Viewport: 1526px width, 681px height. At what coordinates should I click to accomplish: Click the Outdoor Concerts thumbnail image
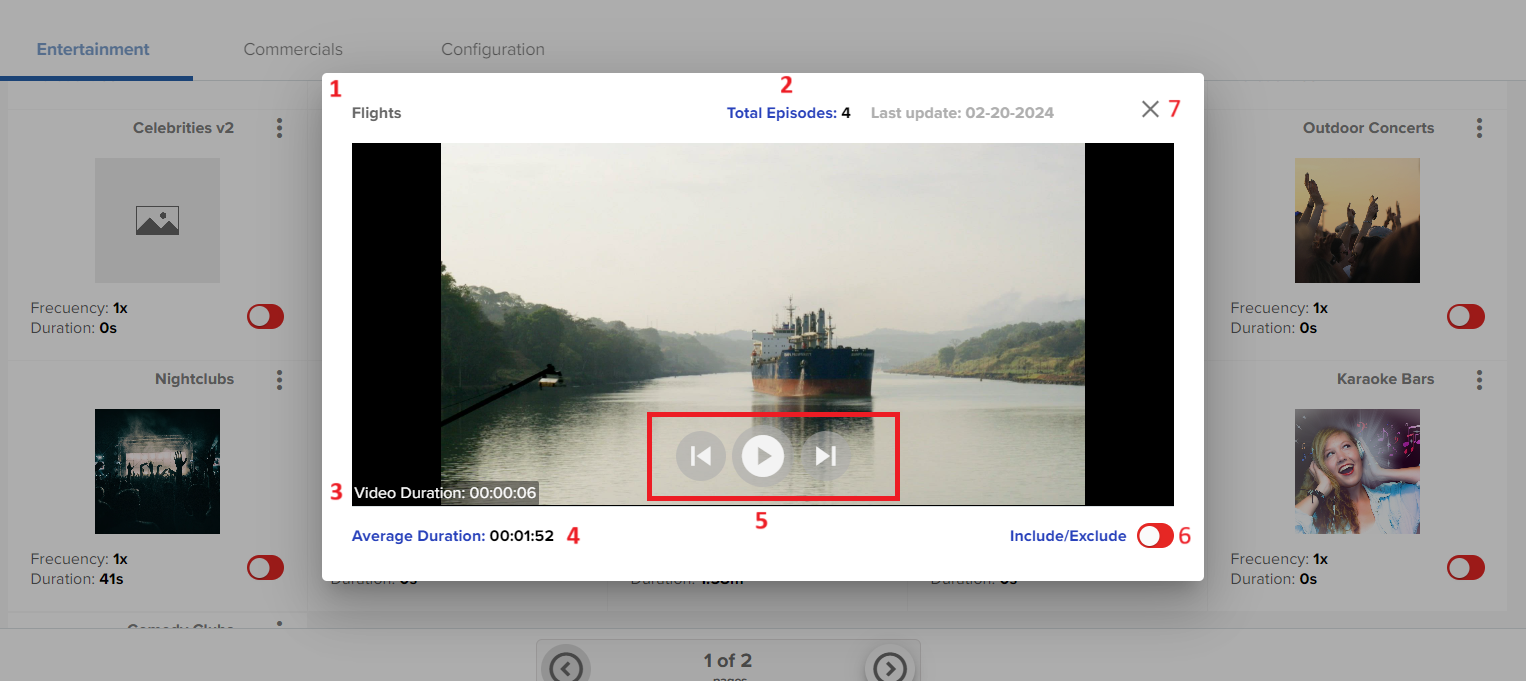(x=1357, y=220)
